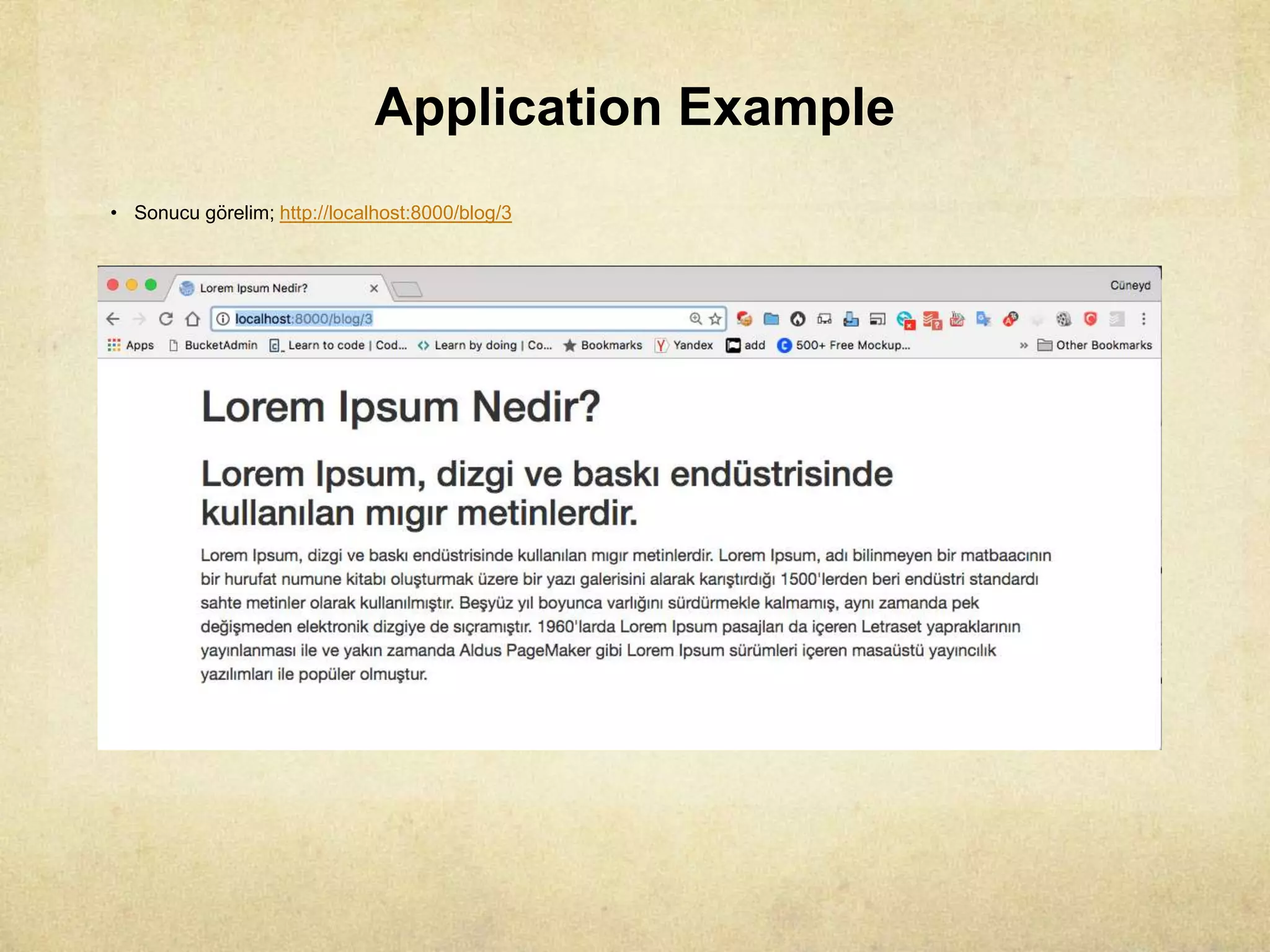Click the red shield extension icon
Image resolution: width=1270 pixels, height=952 pixels.
[1090, 319]
